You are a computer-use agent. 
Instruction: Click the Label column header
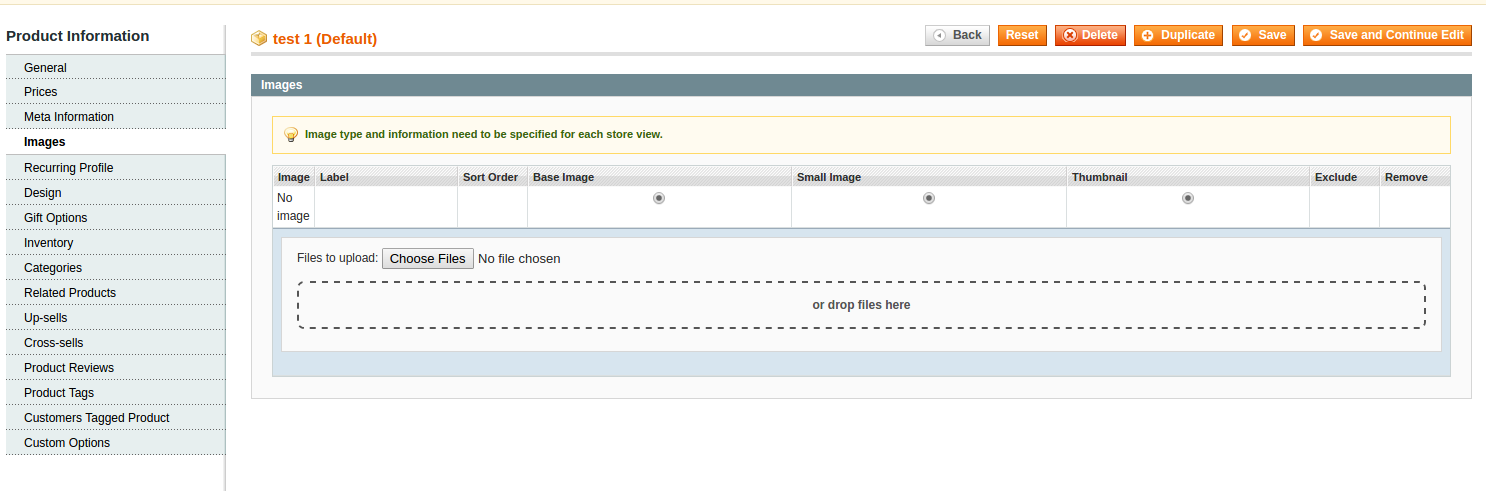[386, 177]
